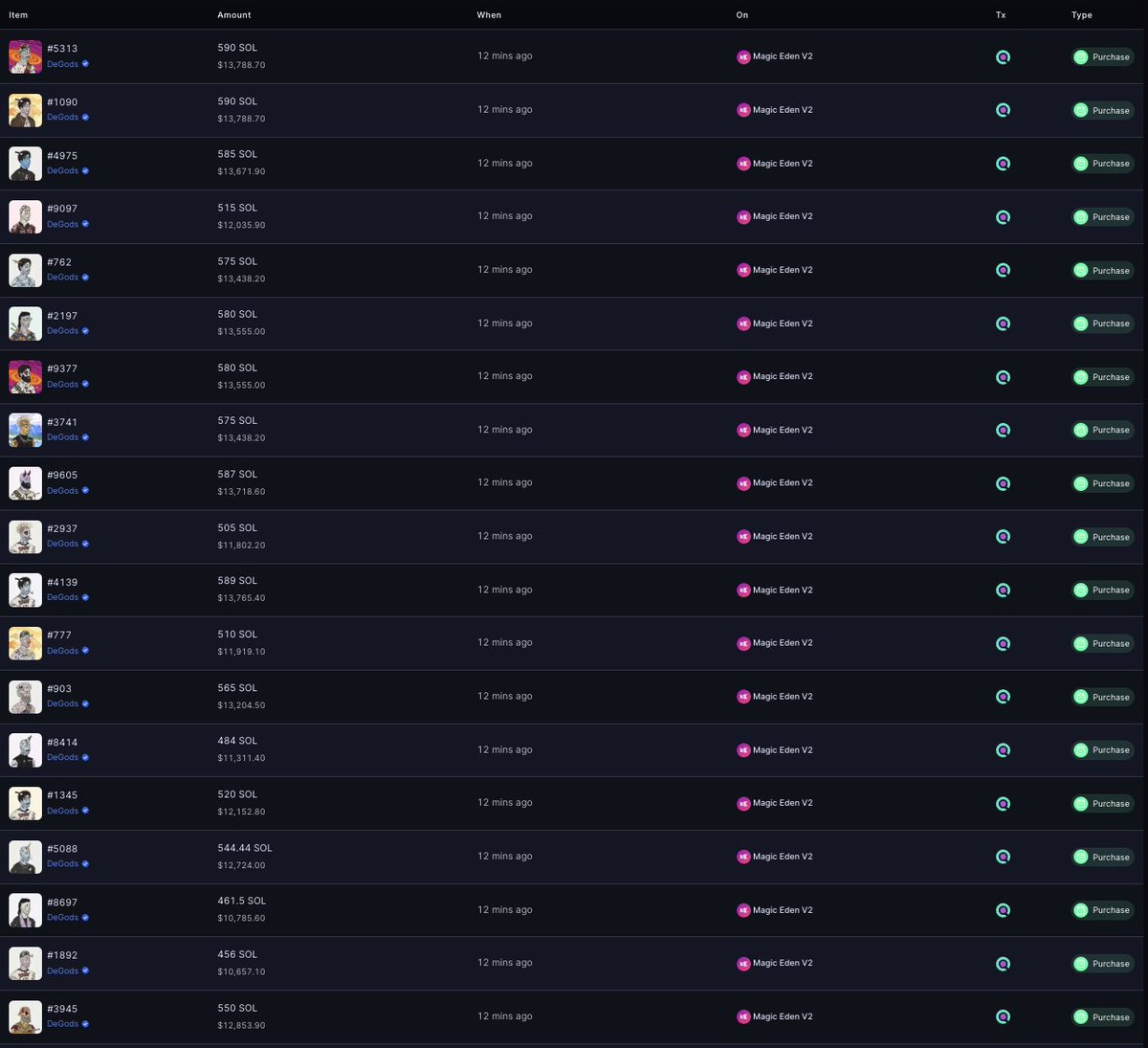The height and width of the screenshot is (1048, 1148).
Task: Open transaction icon for #1892 row
Action: pyautogui.click(x=1003, y=964)
